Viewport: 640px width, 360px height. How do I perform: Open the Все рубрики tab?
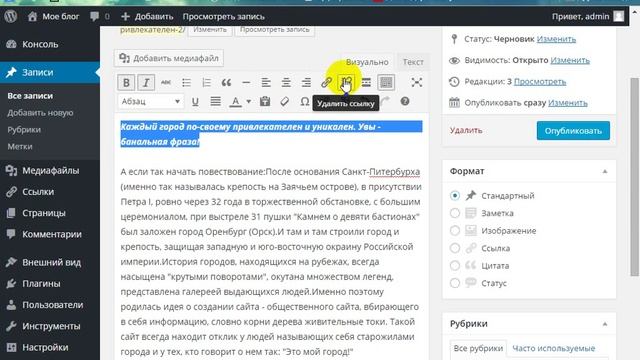click(x=478, y=349)
